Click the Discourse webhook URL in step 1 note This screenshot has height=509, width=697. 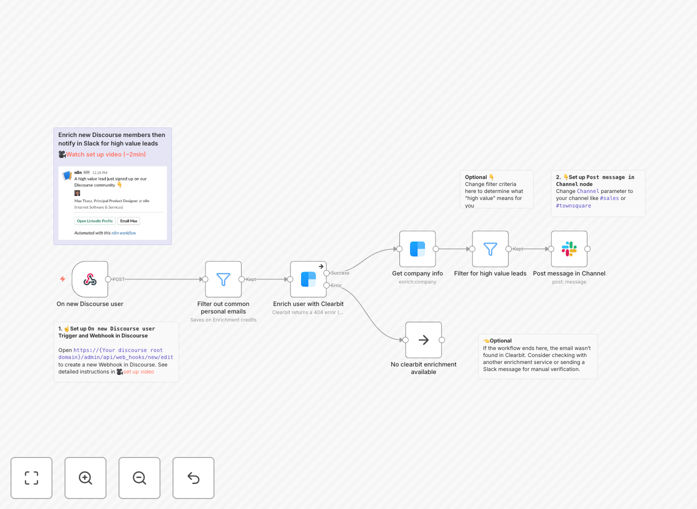coord(116,353)
